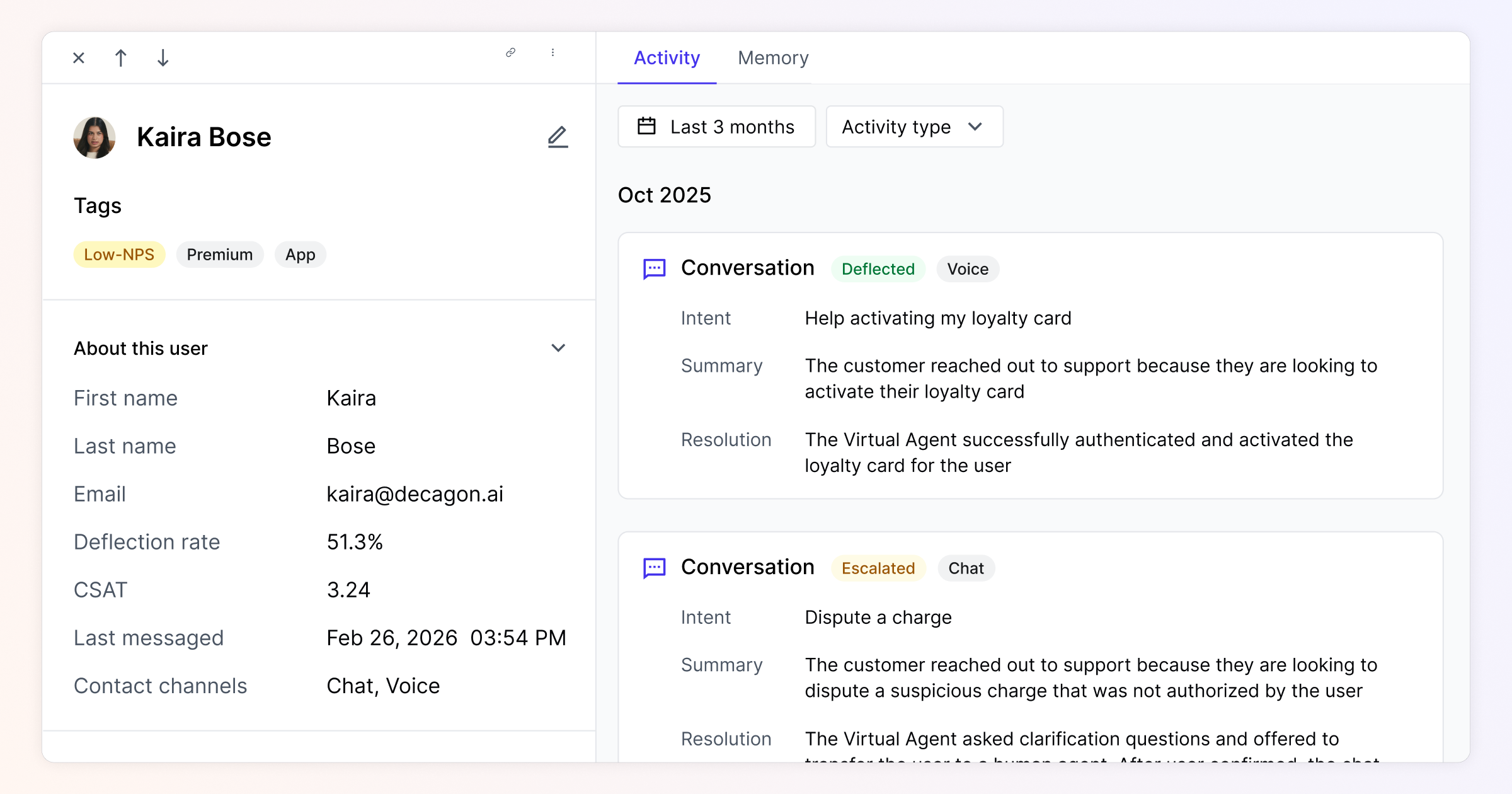Collapse the About this user section
Viewport: 1512px width, 794px height.
tap(558, 348)
